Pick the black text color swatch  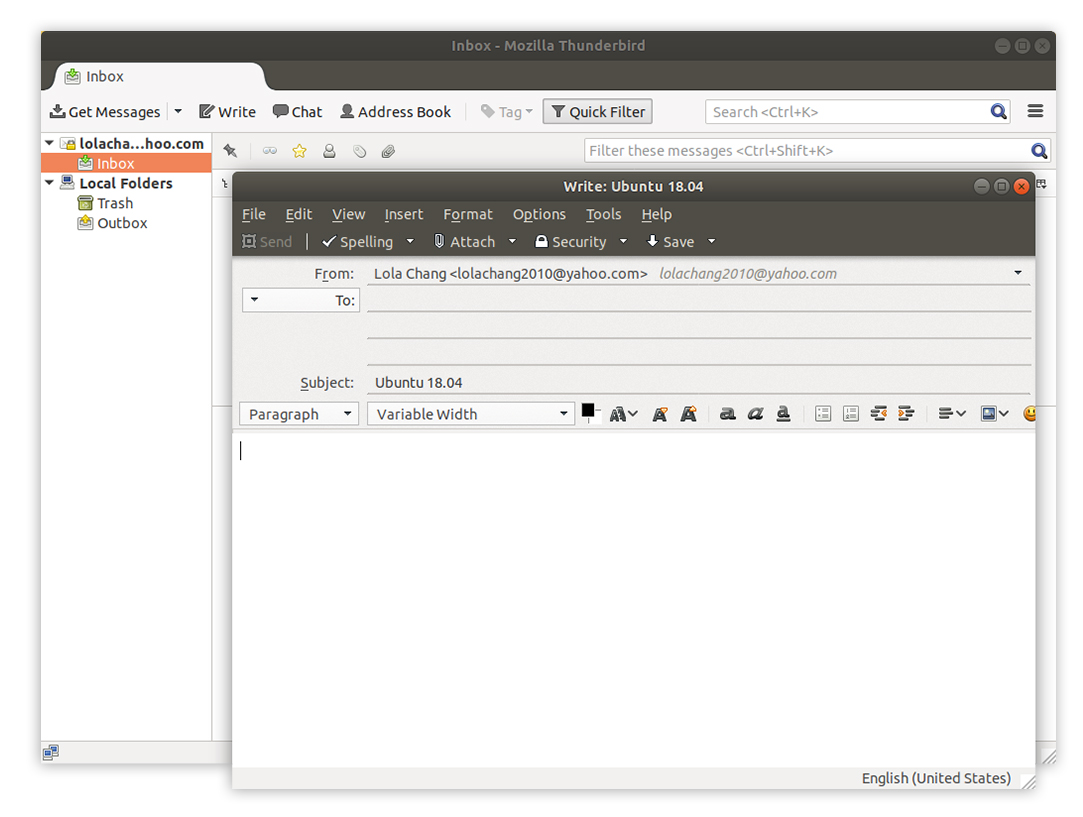pos(588,410)
